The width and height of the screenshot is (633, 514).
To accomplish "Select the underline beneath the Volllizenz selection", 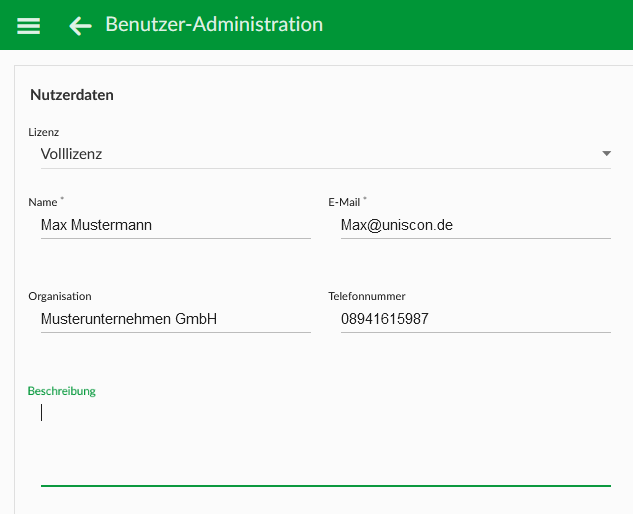I will [x=325, y=168].
